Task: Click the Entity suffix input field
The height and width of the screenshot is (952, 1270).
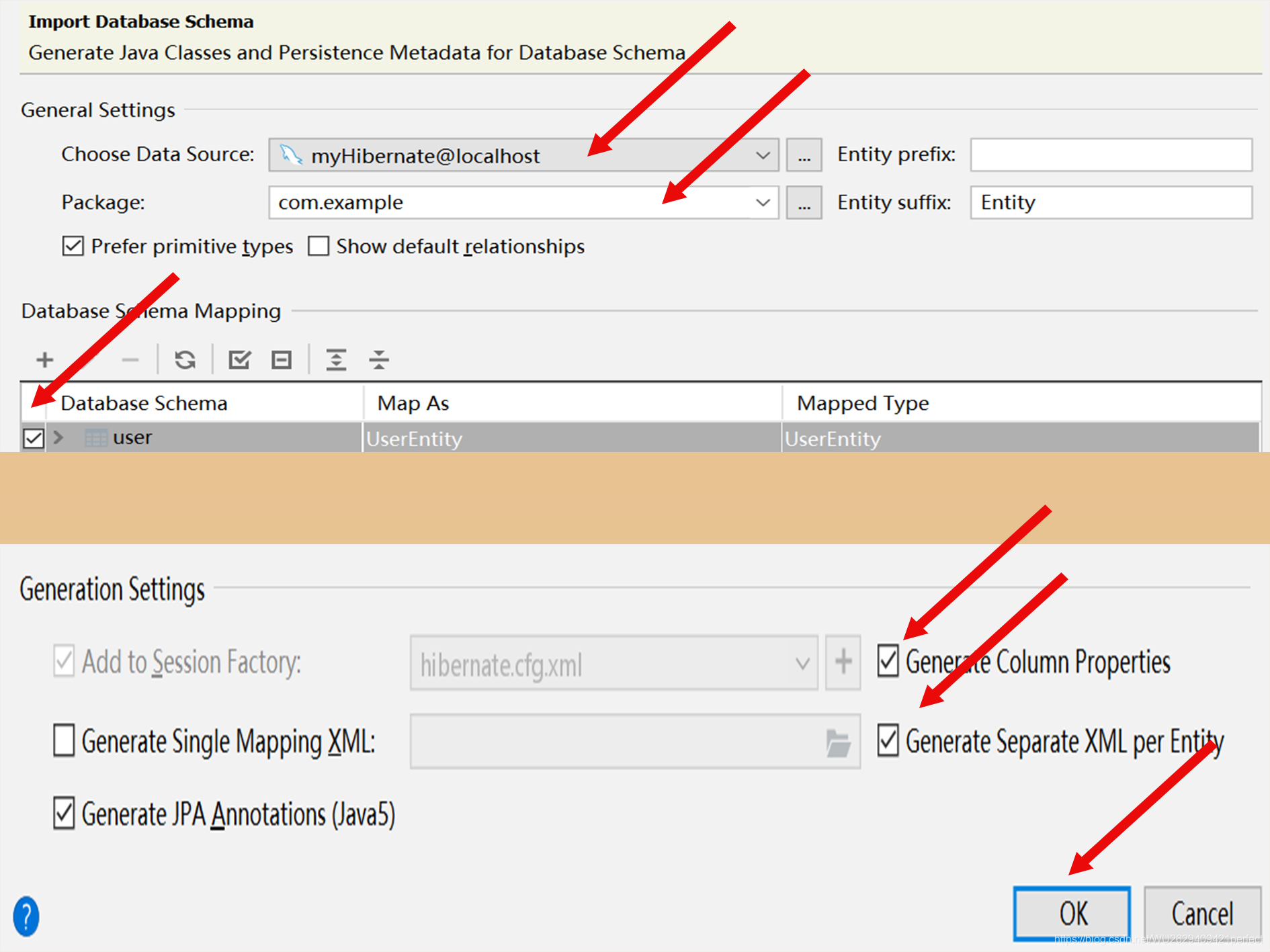Action: click(1111, 202)
